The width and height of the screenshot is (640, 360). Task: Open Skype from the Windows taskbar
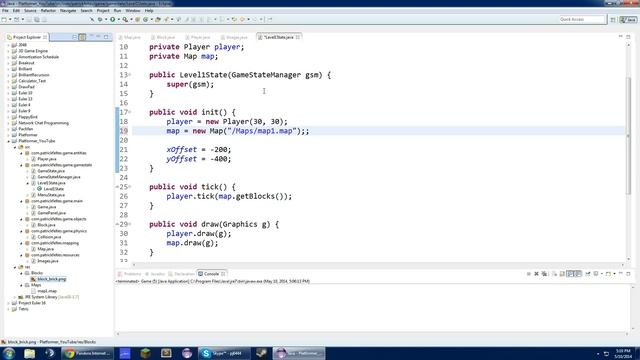[224, 353]
